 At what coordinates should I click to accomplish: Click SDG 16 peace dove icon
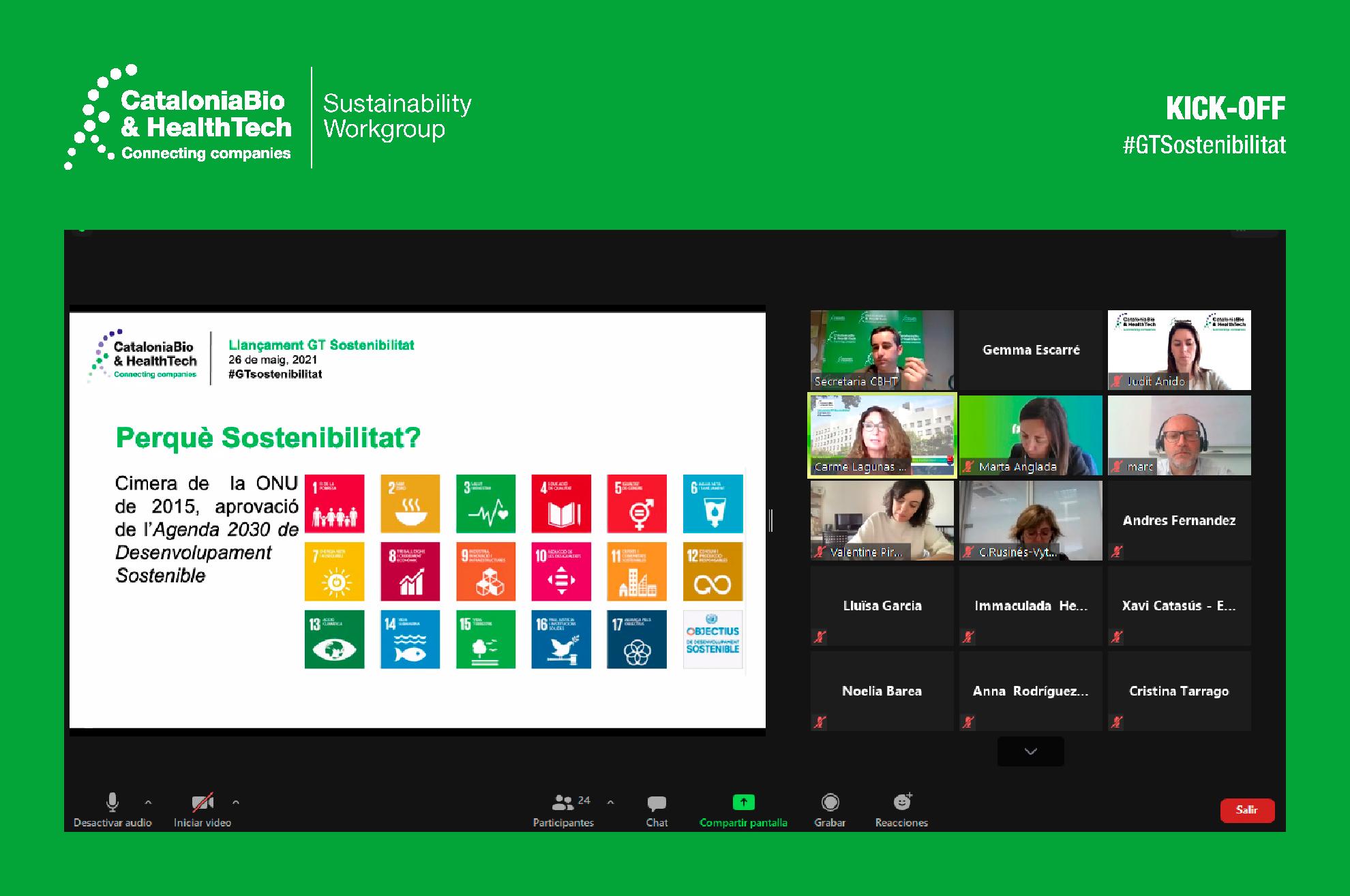561,639
